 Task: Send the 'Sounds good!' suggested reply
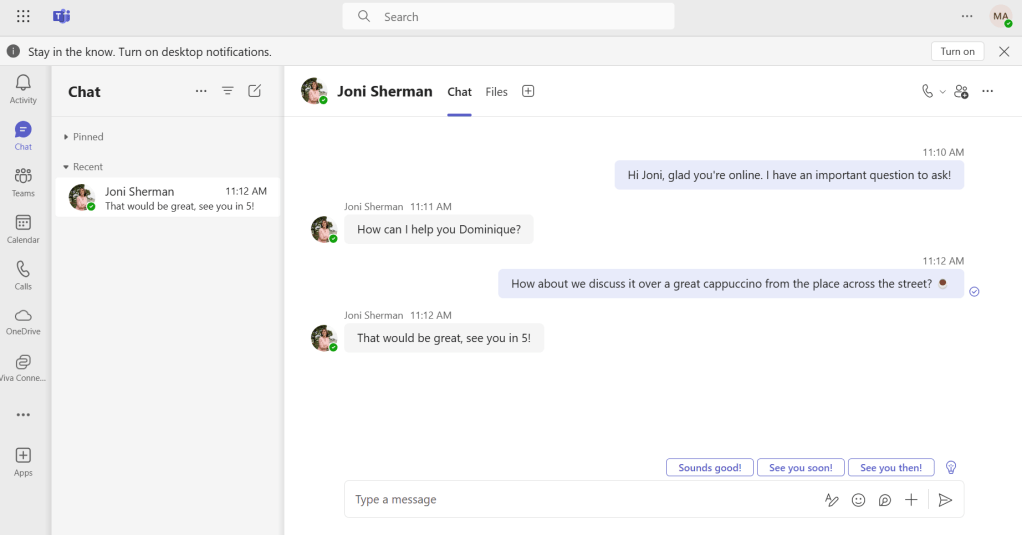709,468
